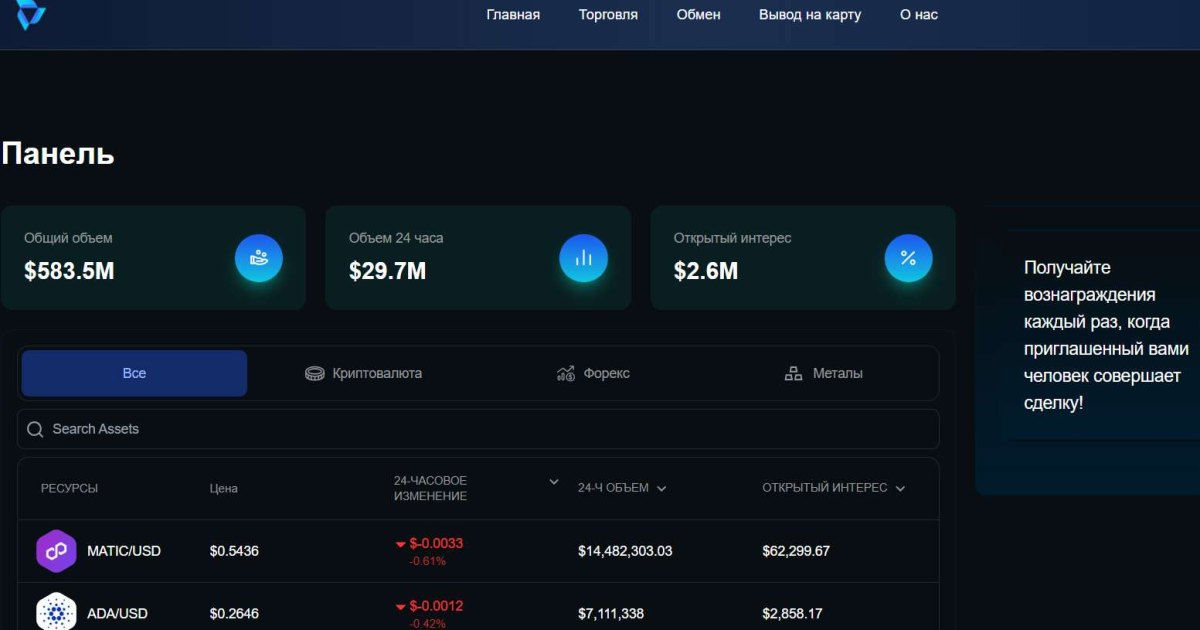Switch to the Криптовалюта tab

click(364, 373)
